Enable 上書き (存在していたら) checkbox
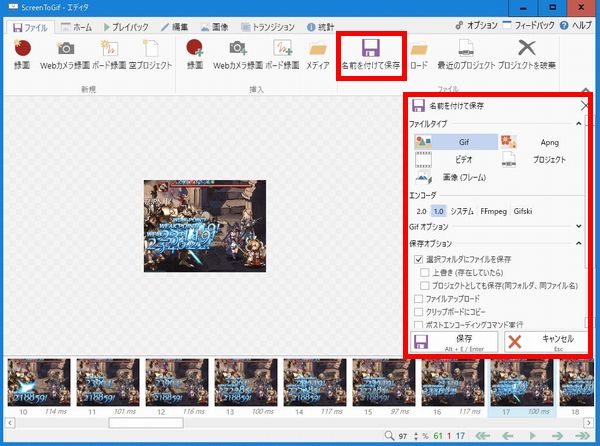 tap(424, 272)
